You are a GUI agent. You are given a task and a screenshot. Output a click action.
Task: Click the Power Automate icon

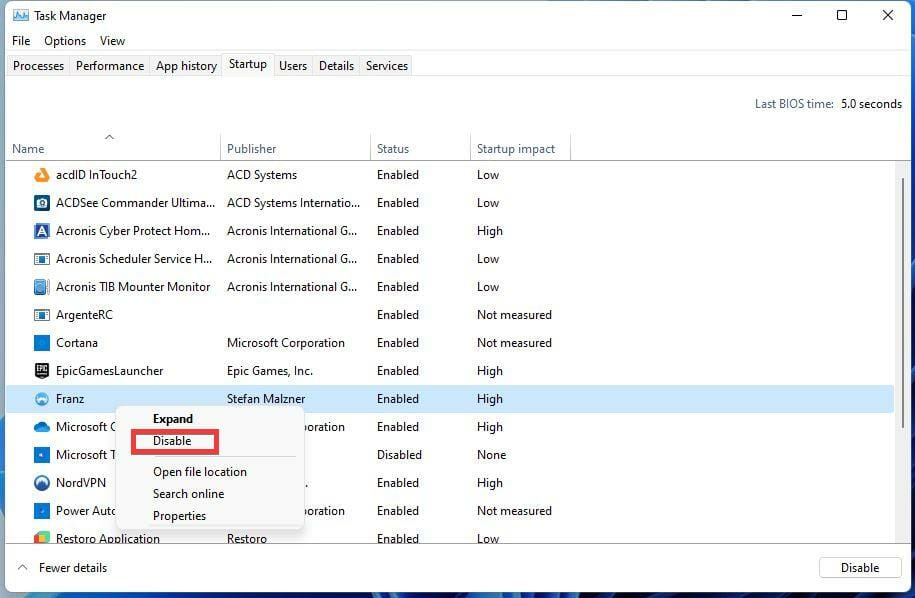click(x=42, y=510)
